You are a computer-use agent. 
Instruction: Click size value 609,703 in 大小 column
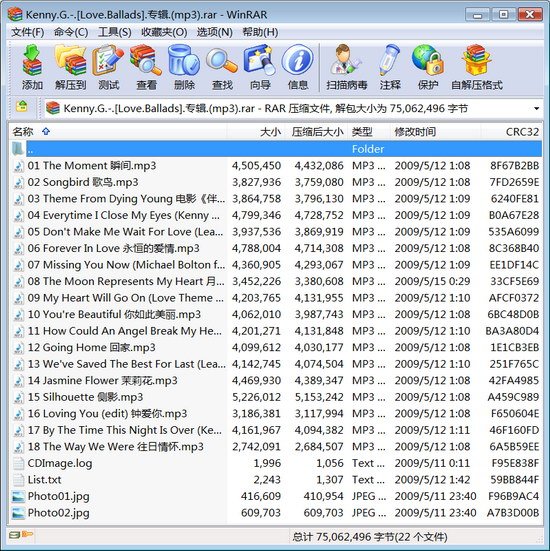(261, 513)
